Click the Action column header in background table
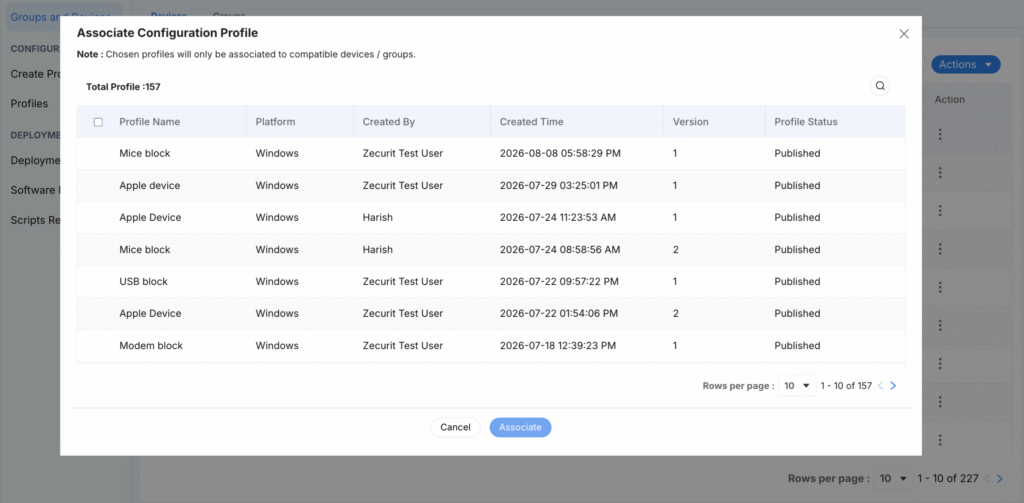Screen dimensions: 1024x503 (x=950, y=99)
